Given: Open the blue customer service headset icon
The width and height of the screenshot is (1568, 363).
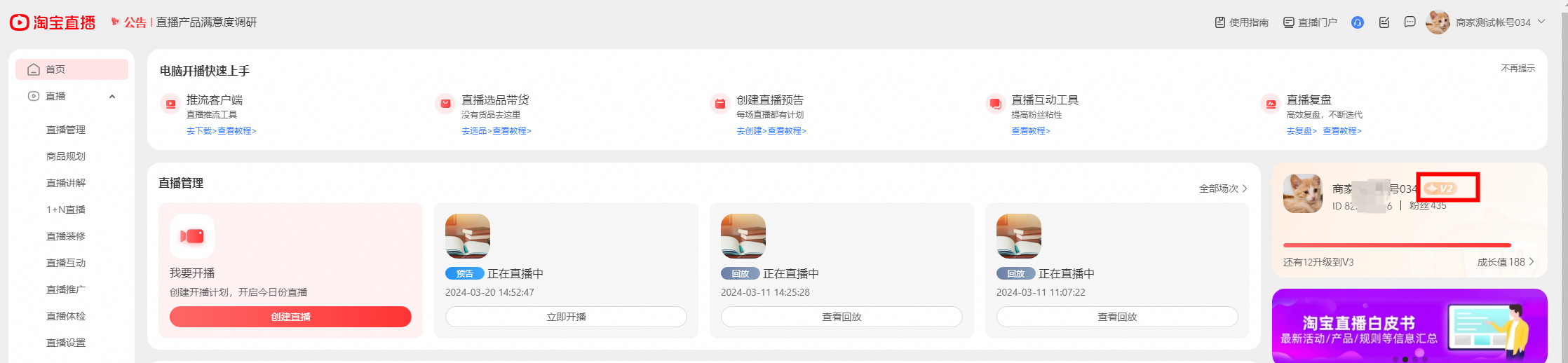Looking at the screenshot, I should click(x=1358, y=22).
